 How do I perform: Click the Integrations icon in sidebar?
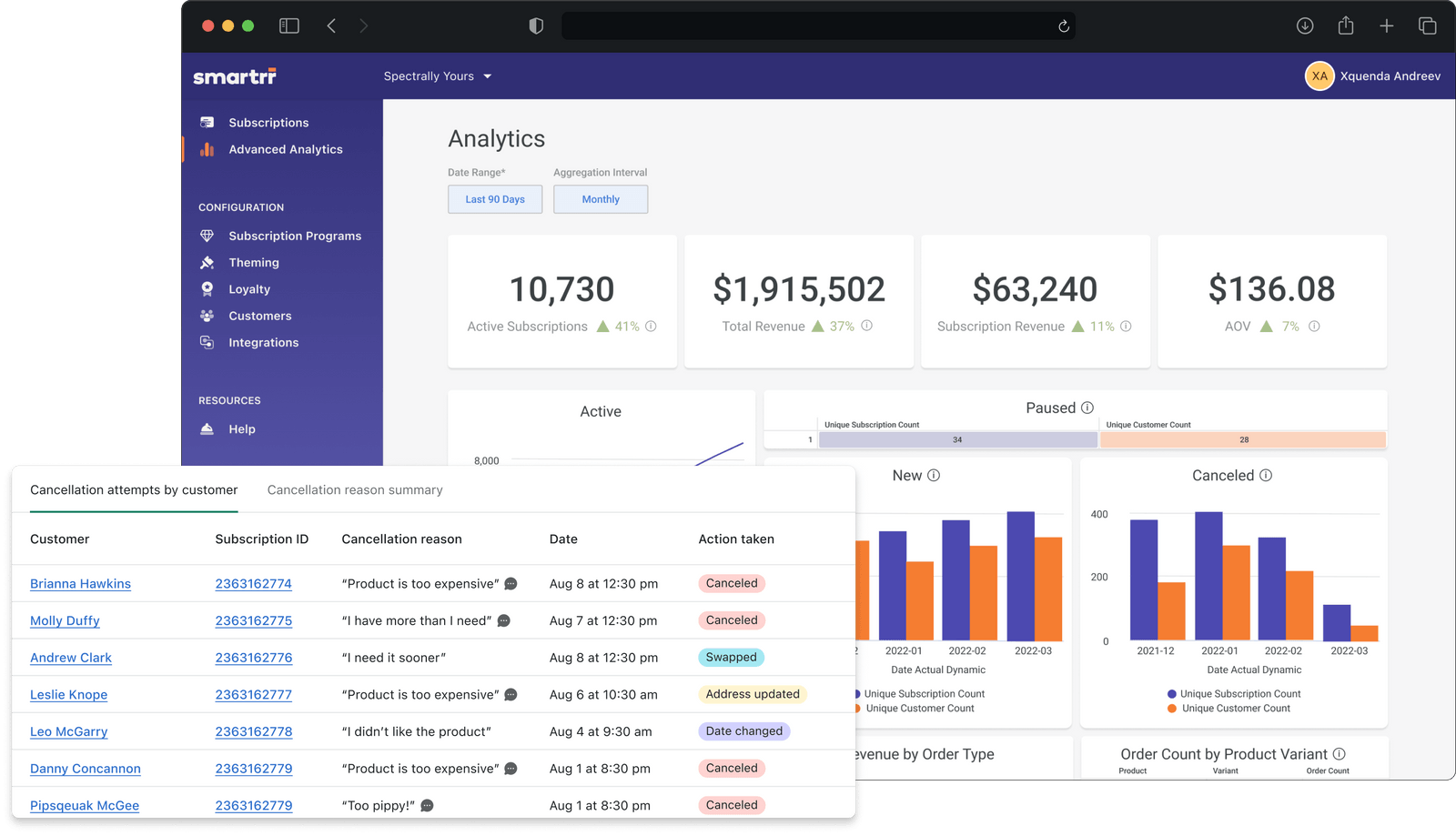(x=207, y=342)
